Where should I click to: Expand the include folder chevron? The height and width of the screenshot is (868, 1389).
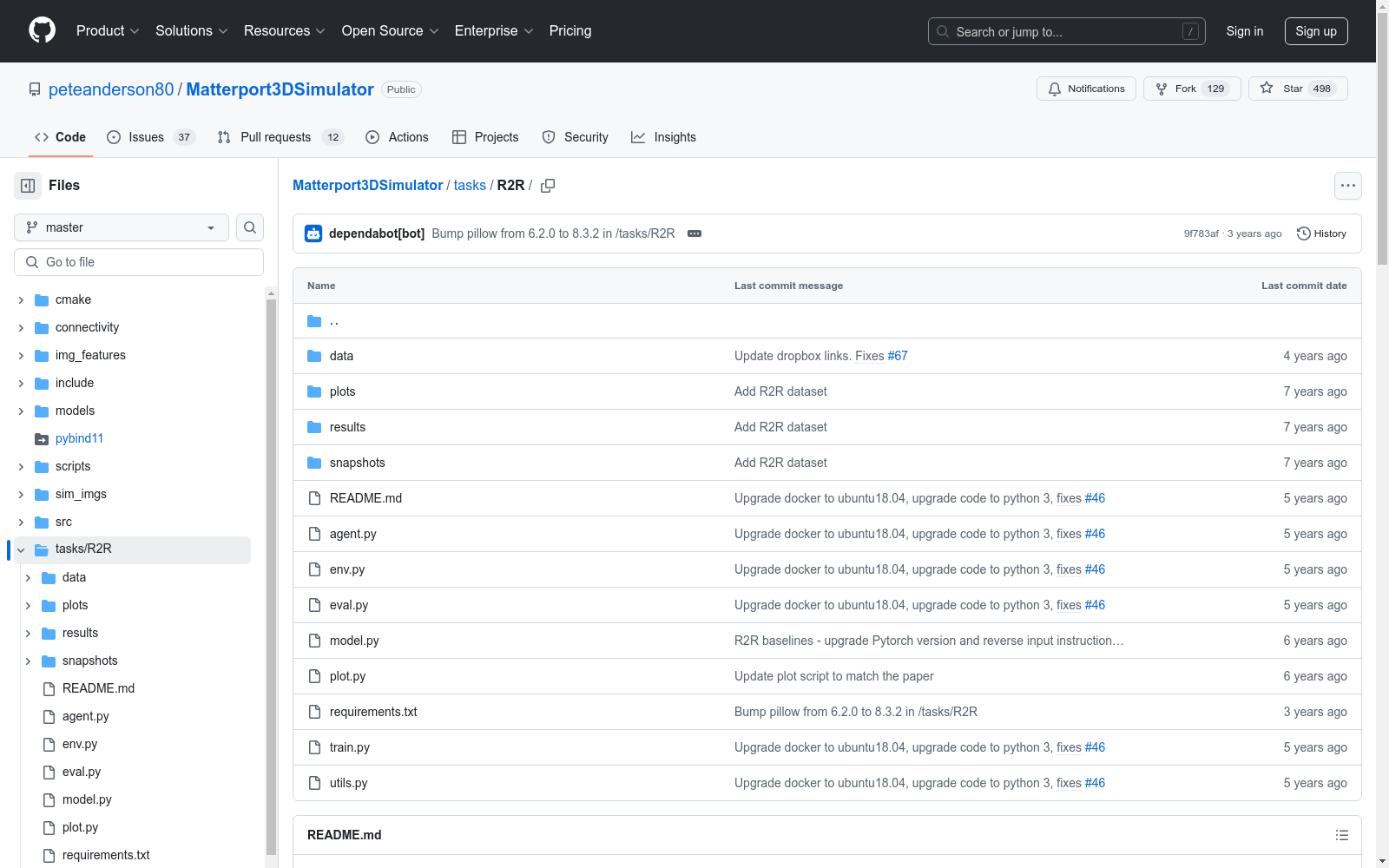pos(21,384)
